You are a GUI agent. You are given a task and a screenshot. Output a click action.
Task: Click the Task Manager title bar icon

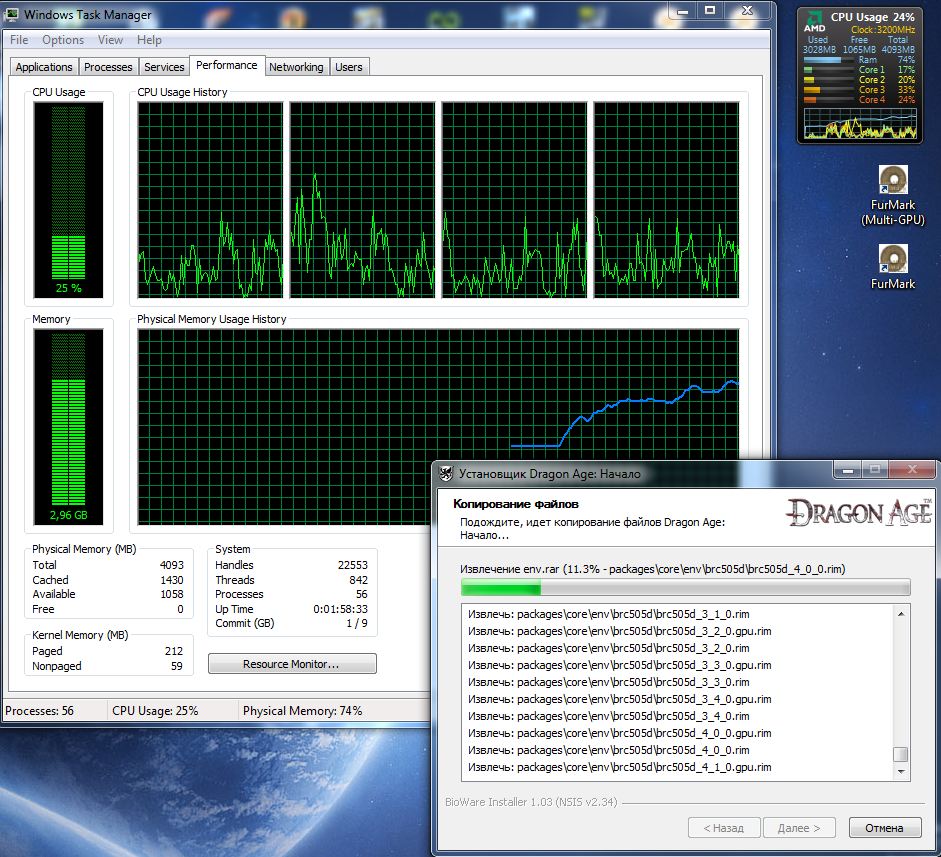click(x=11, y=14)
